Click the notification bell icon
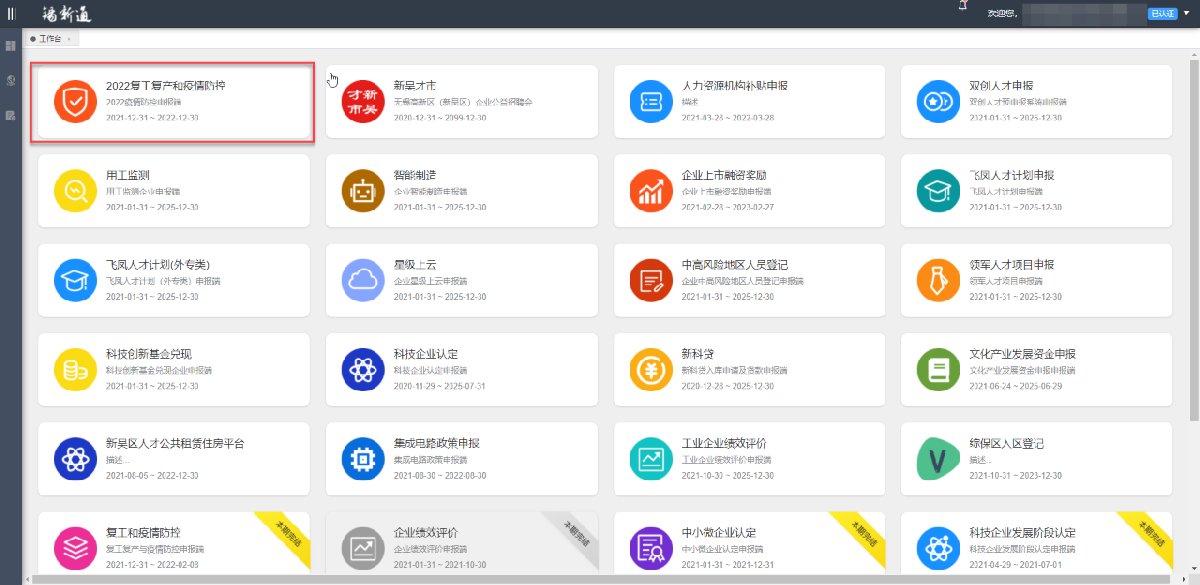 coord(962,8)
